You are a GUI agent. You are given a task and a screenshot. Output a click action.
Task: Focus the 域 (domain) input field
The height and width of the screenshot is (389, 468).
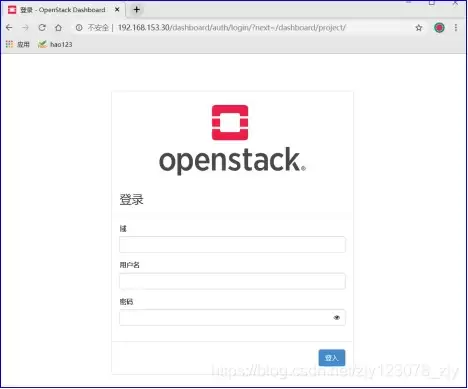232,244
